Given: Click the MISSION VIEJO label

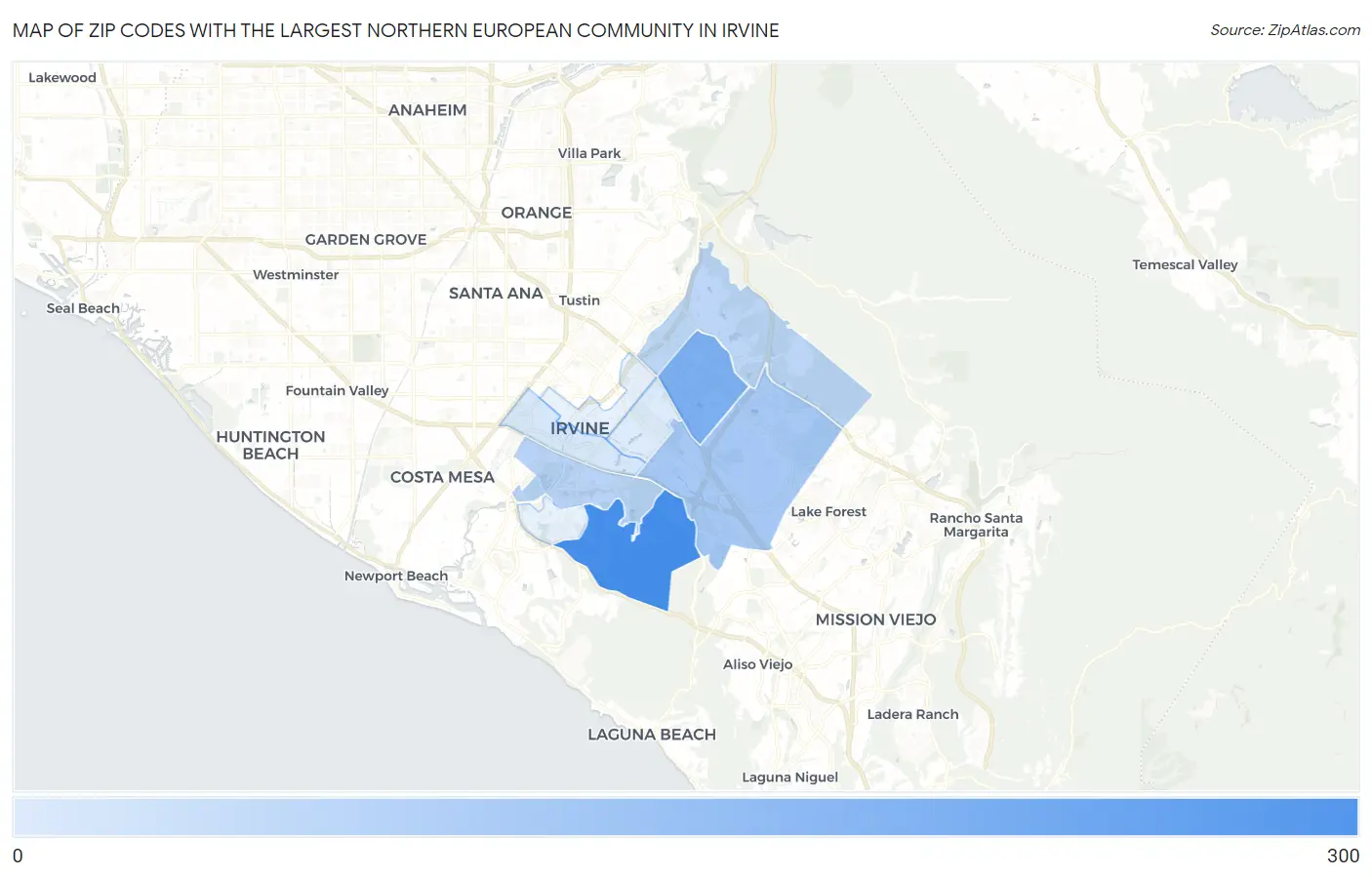Looking at the screenshot, I should point(876,619).
